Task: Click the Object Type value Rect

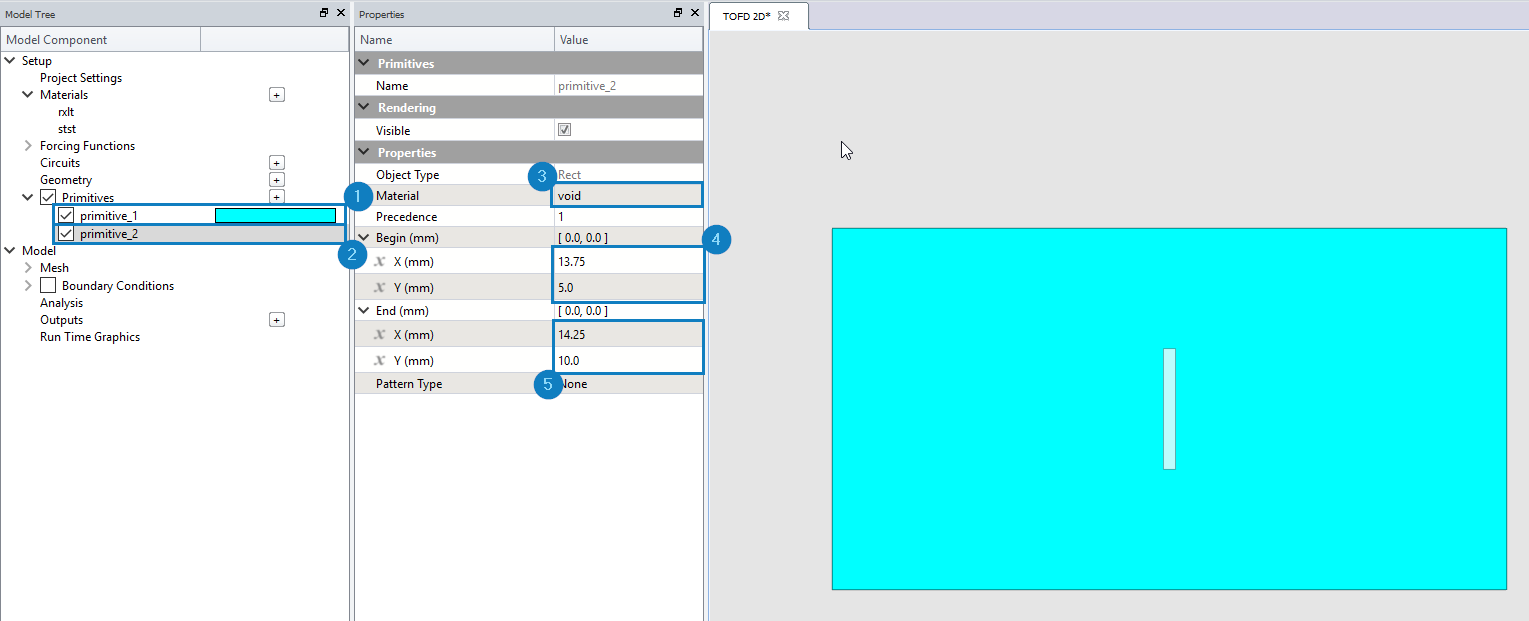Action: (628, 175)
